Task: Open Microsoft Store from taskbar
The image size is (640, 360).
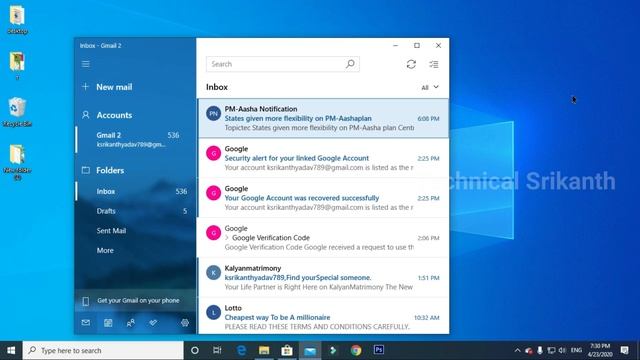Action: (x=287, y=350)
